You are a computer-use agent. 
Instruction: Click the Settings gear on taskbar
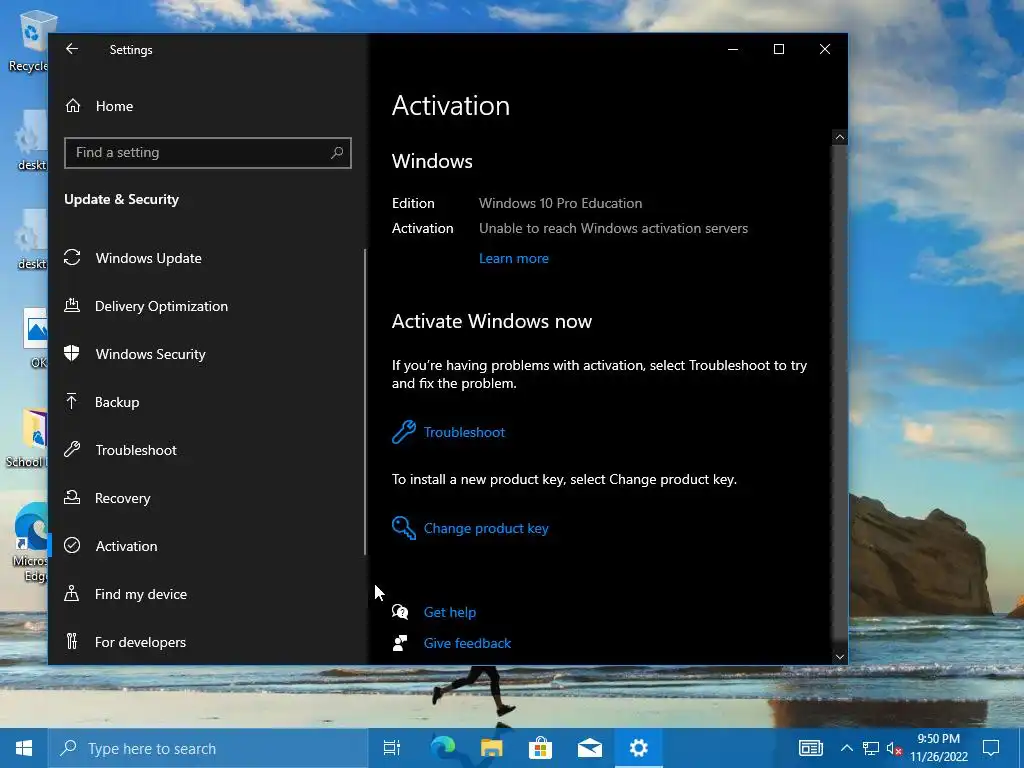[x=638, y=748]
